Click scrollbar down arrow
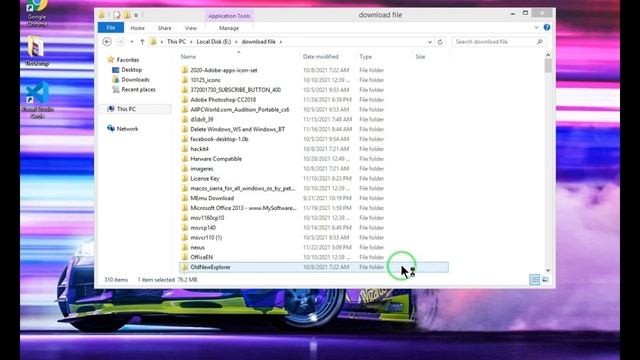 coord(548,270)
